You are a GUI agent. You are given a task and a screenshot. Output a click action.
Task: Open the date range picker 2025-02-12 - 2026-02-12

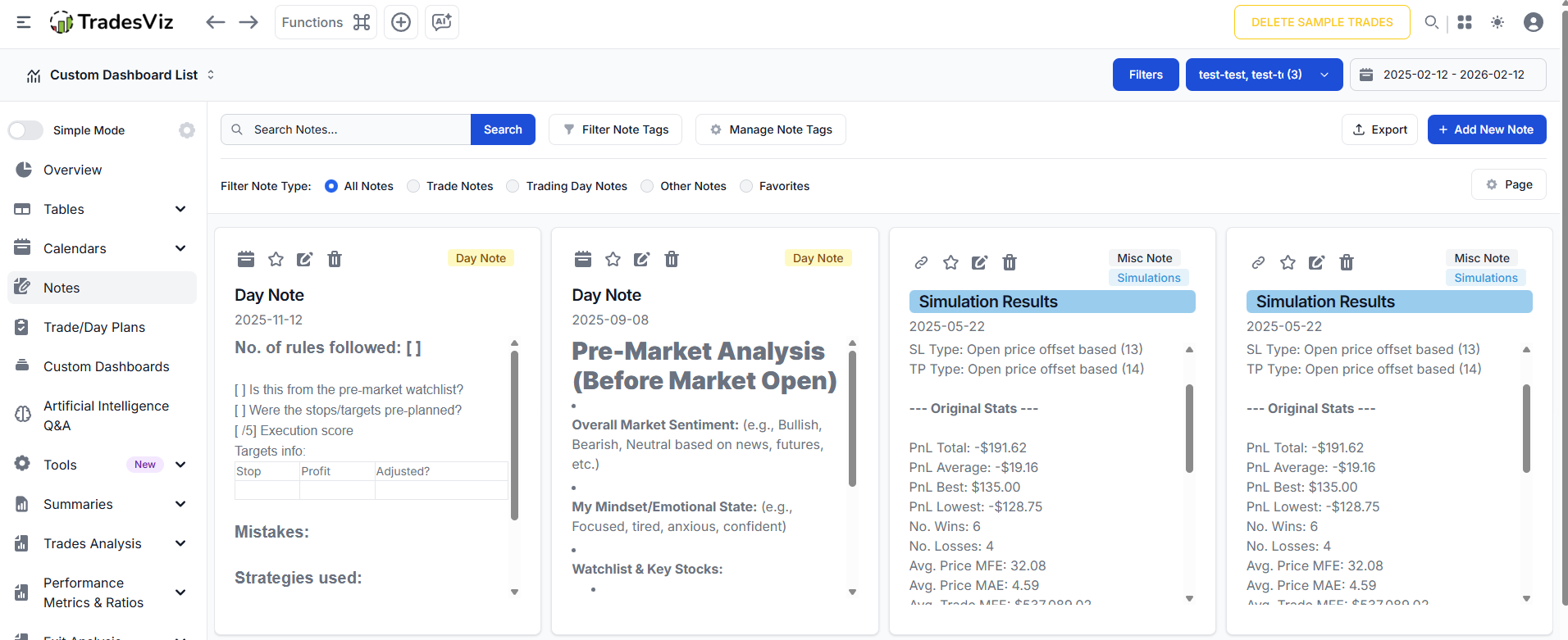[1448, 75]
